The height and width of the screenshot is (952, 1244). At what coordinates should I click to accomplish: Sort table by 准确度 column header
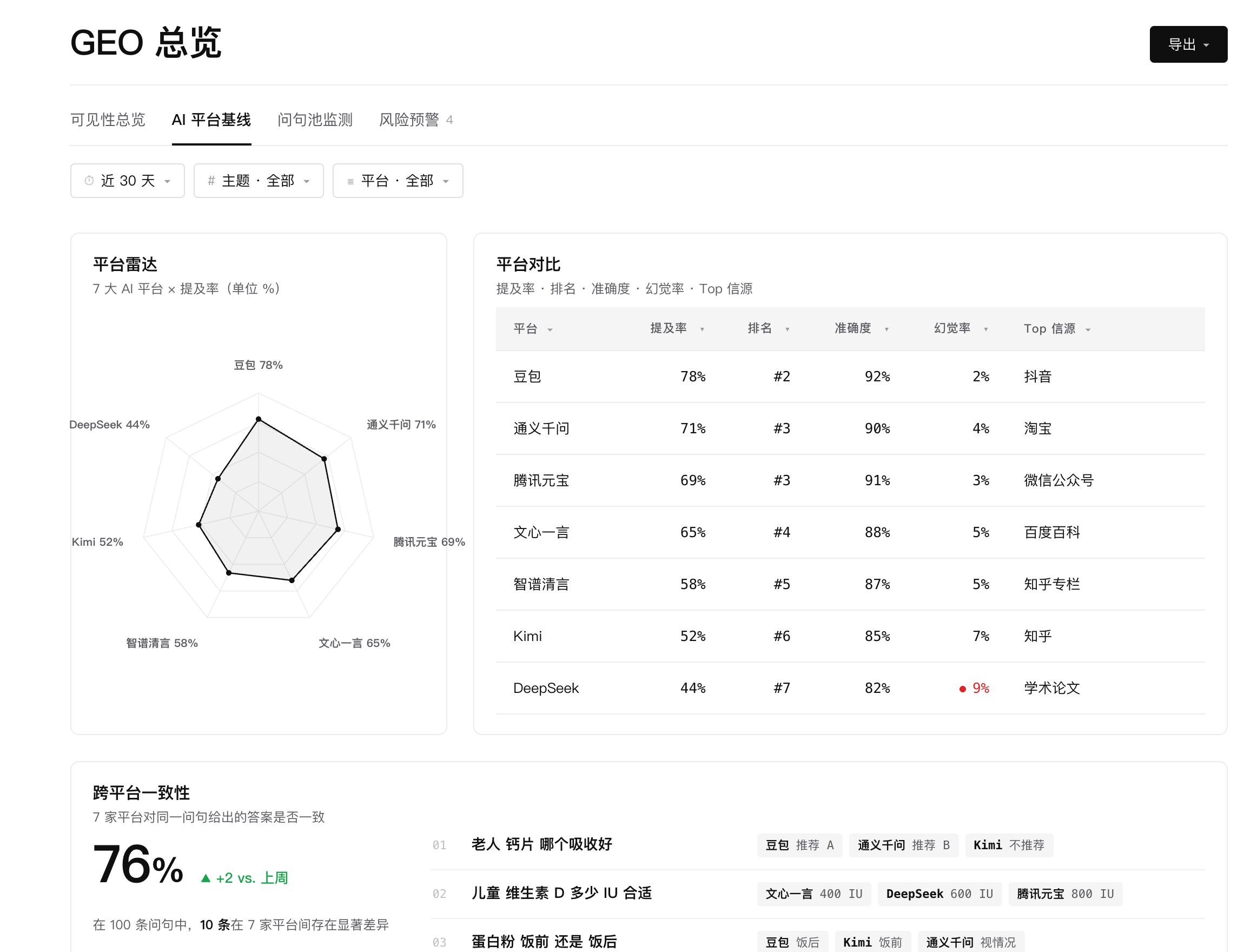[x=861, y=329]
